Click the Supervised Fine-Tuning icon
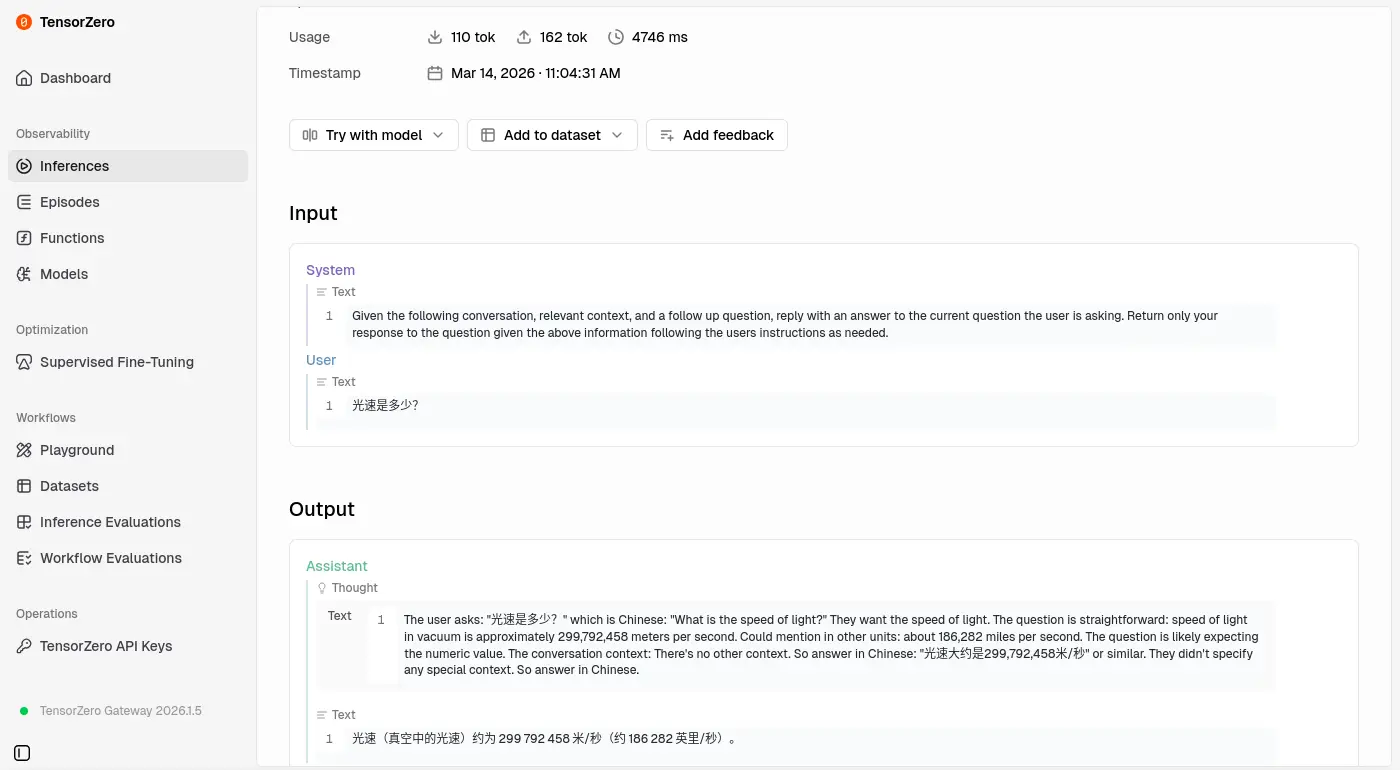 click(24, 362)
